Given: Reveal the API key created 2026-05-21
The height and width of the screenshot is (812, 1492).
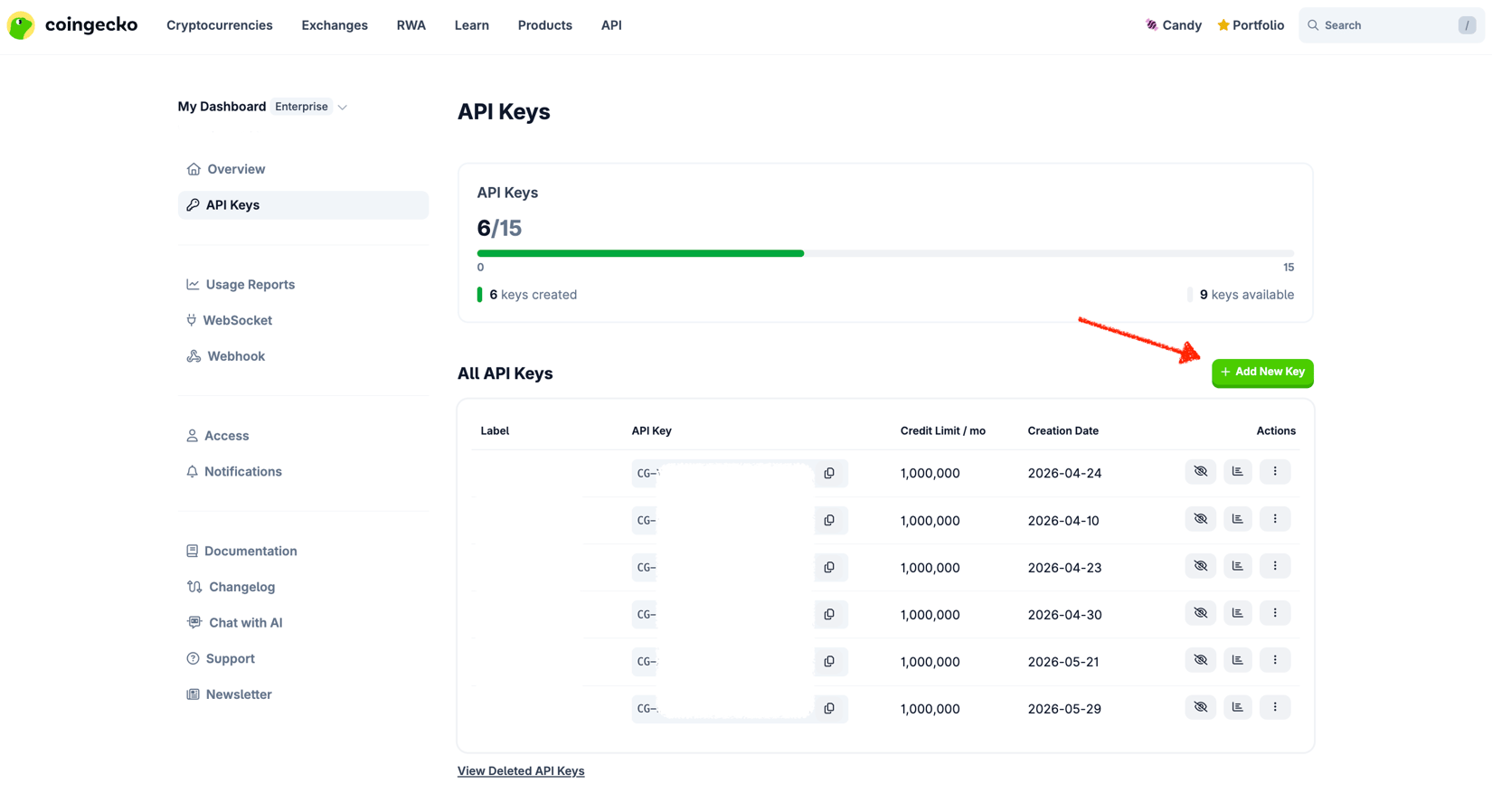Looking at the screenshot, I should 1201,660.
